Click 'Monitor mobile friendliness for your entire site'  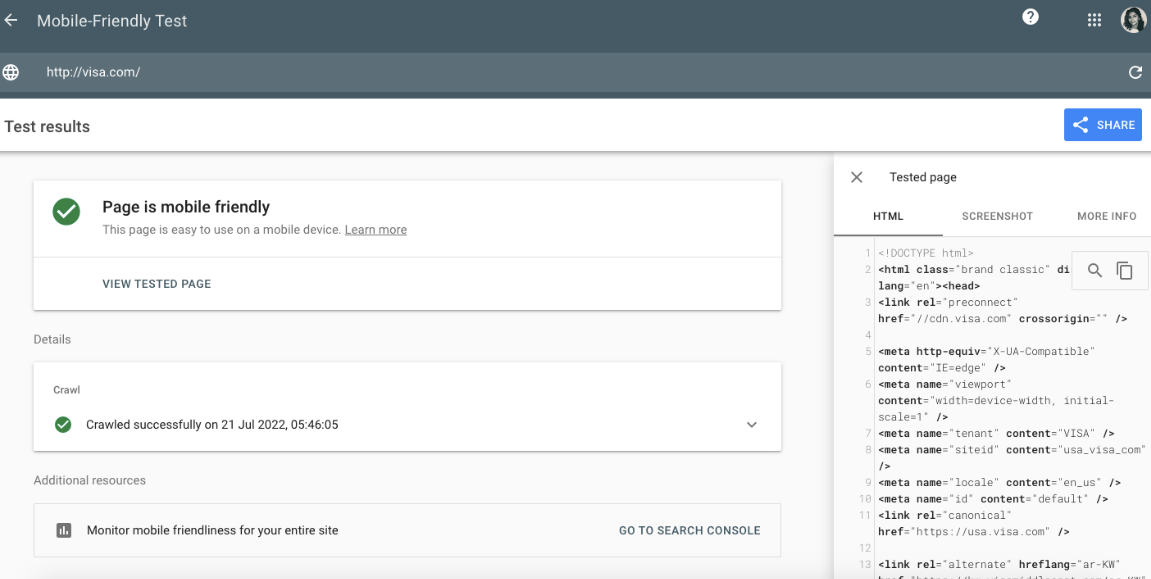[x=212, y=531]
